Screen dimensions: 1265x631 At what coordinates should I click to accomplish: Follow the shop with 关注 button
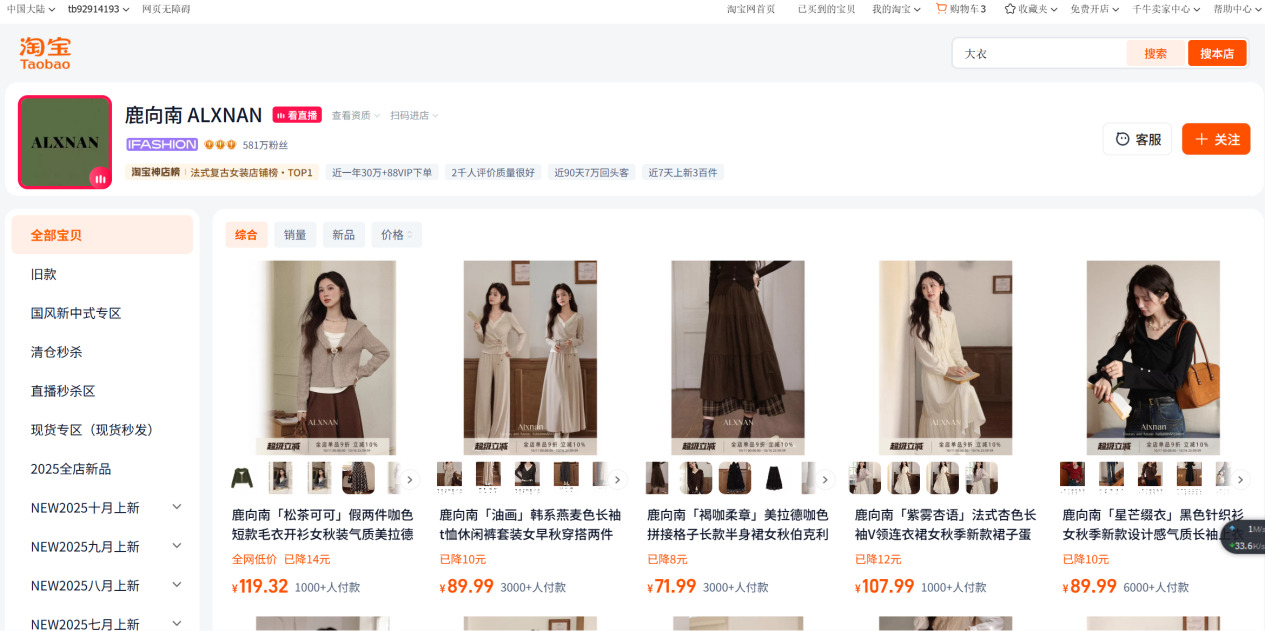coord(1216,139)
